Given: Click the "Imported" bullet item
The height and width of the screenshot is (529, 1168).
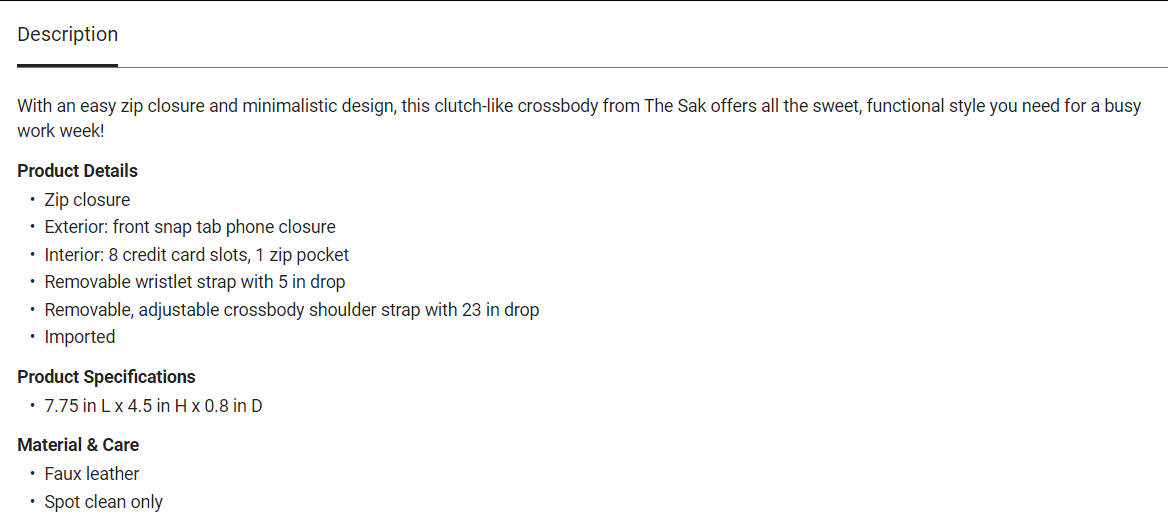Looking at the screenshot, I should (80, 337).
